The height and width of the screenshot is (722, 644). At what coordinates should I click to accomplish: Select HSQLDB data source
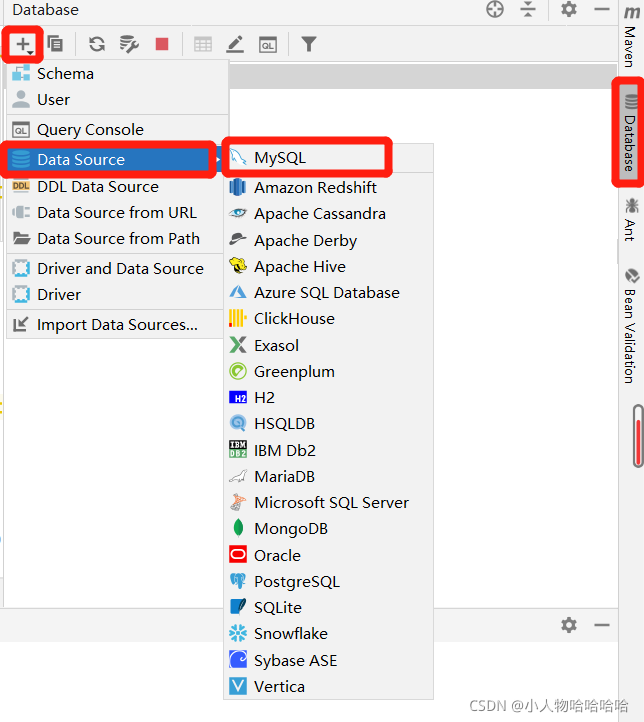tap(329, 424)
